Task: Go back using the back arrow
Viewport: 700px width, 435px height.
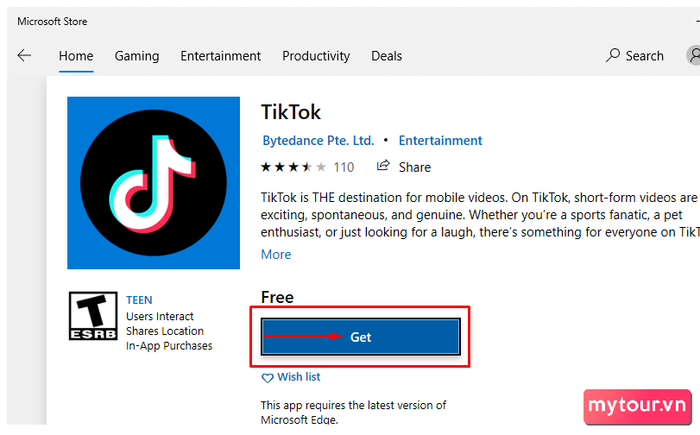Action: 24,56
